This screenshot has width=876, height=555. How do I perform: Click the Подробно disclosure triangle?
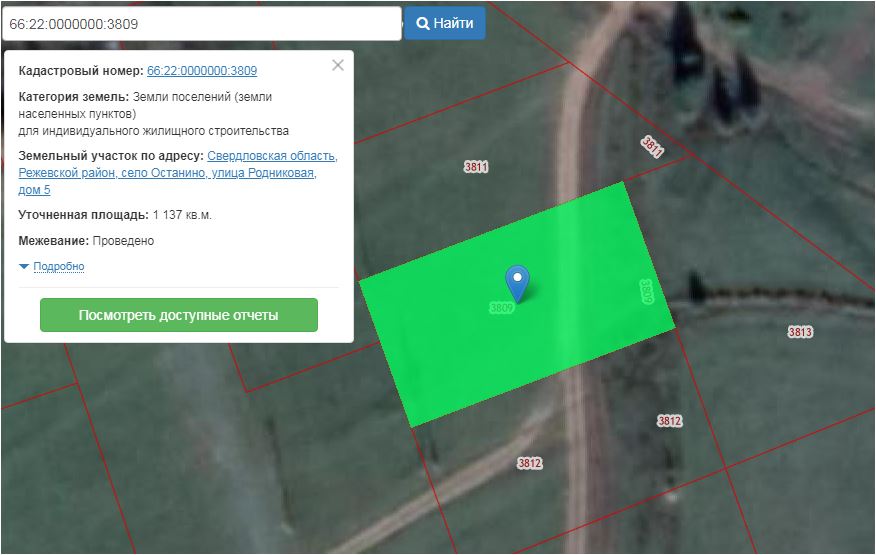point(24,267)
